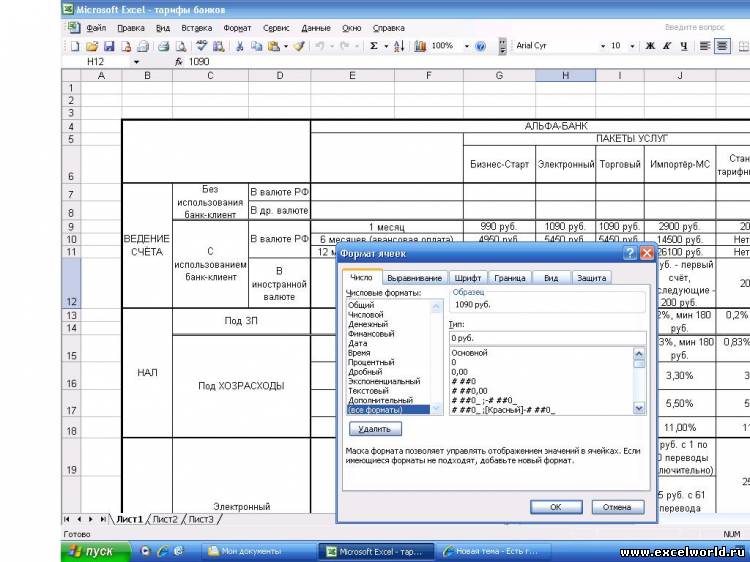Run the Spelling check icon
The height and width of the screenshot is (562, 750).
(x=201, y=46)
